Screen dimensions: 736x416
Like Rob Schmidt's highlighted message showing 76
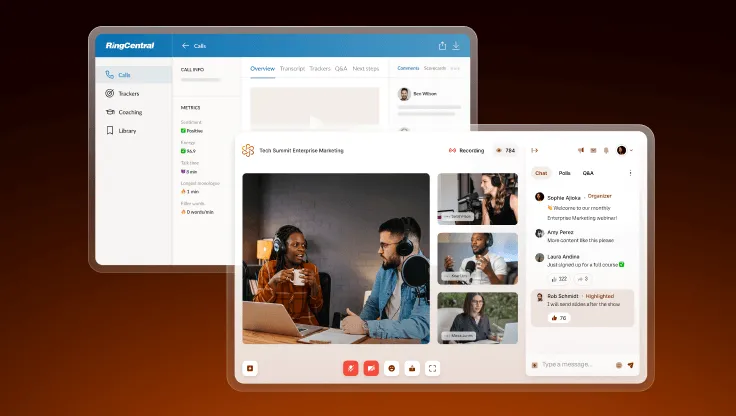coord(559,318)
